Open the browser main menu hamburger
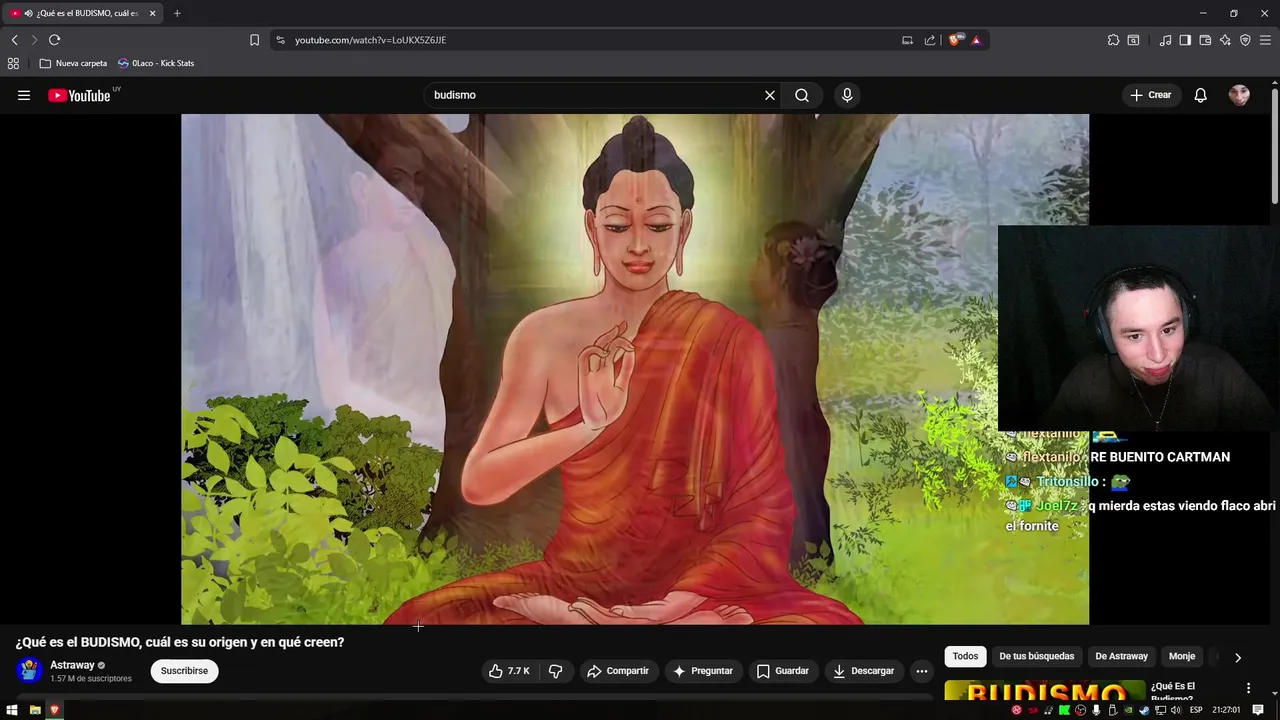The width and height of the screenshot is (1280, 720). (1265, 40)
